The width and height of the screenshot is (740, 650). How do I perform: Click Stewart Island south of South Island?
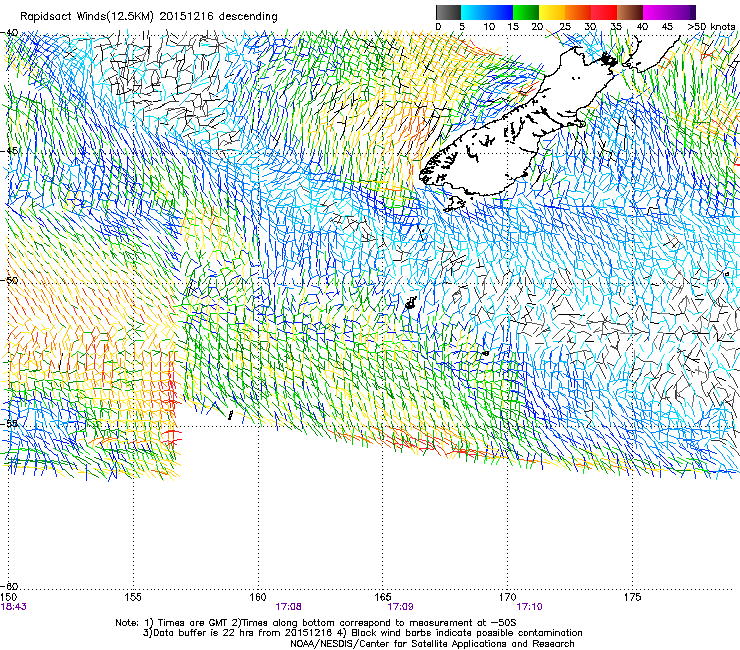[454, 204]
